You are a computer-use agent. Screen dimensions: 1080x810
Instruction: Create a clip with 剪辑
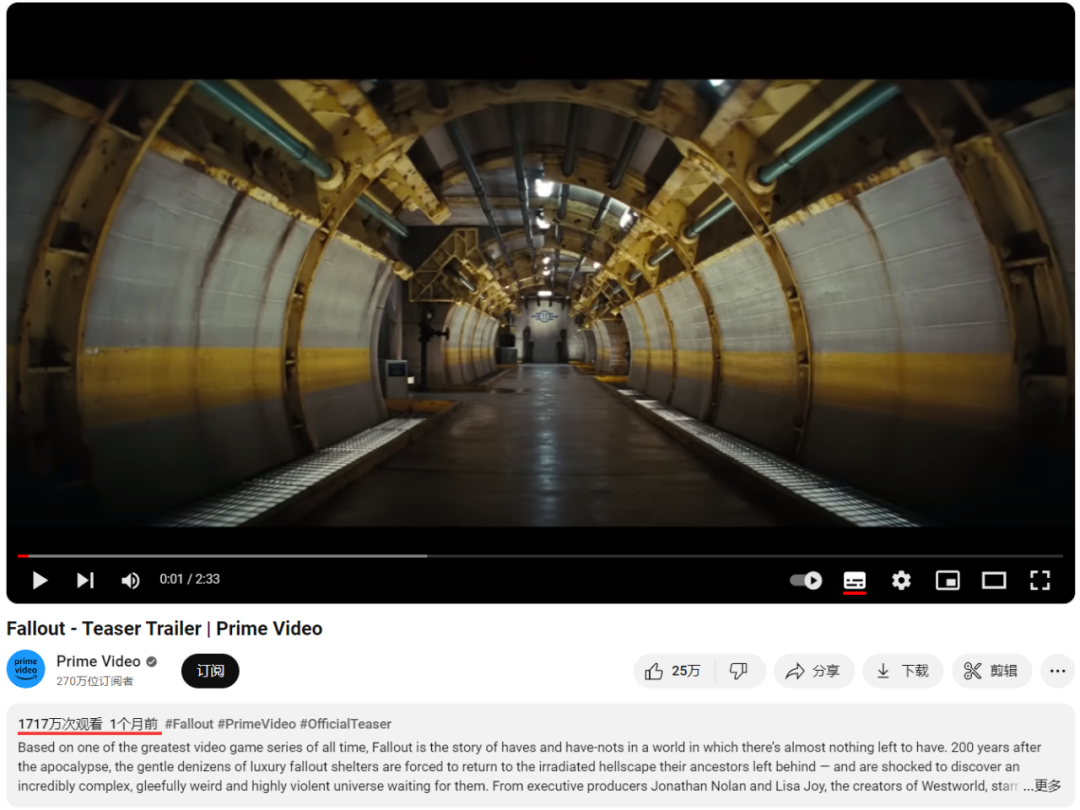pyautogui.click(x=992, y=671)
